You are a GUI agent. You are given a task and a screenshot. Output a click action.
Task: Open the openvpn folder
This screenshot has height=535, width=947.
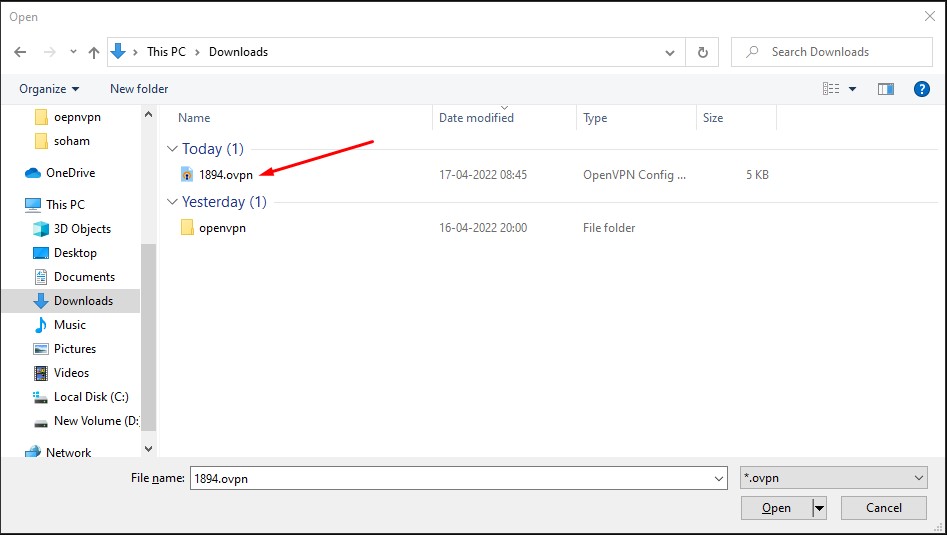tap(222, 228)
